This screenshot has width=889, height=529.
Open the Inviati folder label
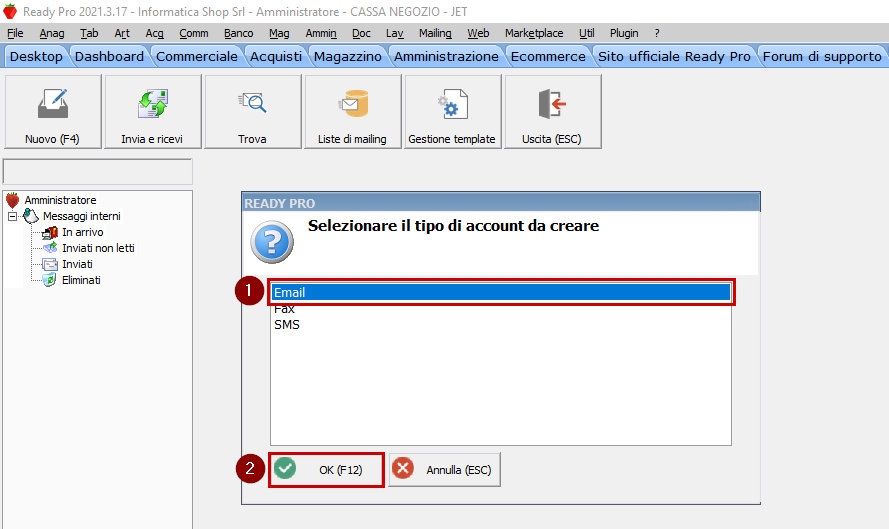click(77, 264)
